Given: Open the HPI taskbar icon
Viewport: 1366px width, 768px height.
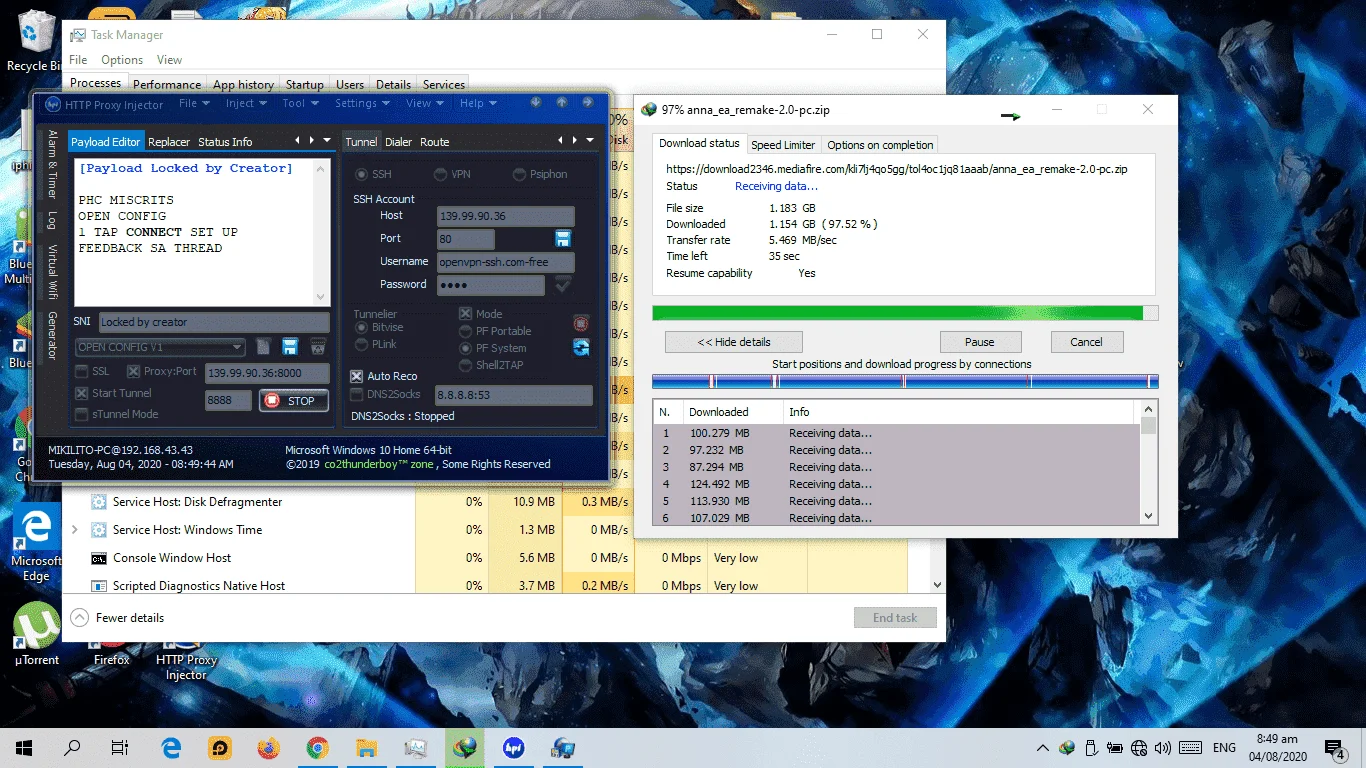Looking at the screenshot, I should click(514, 747).
